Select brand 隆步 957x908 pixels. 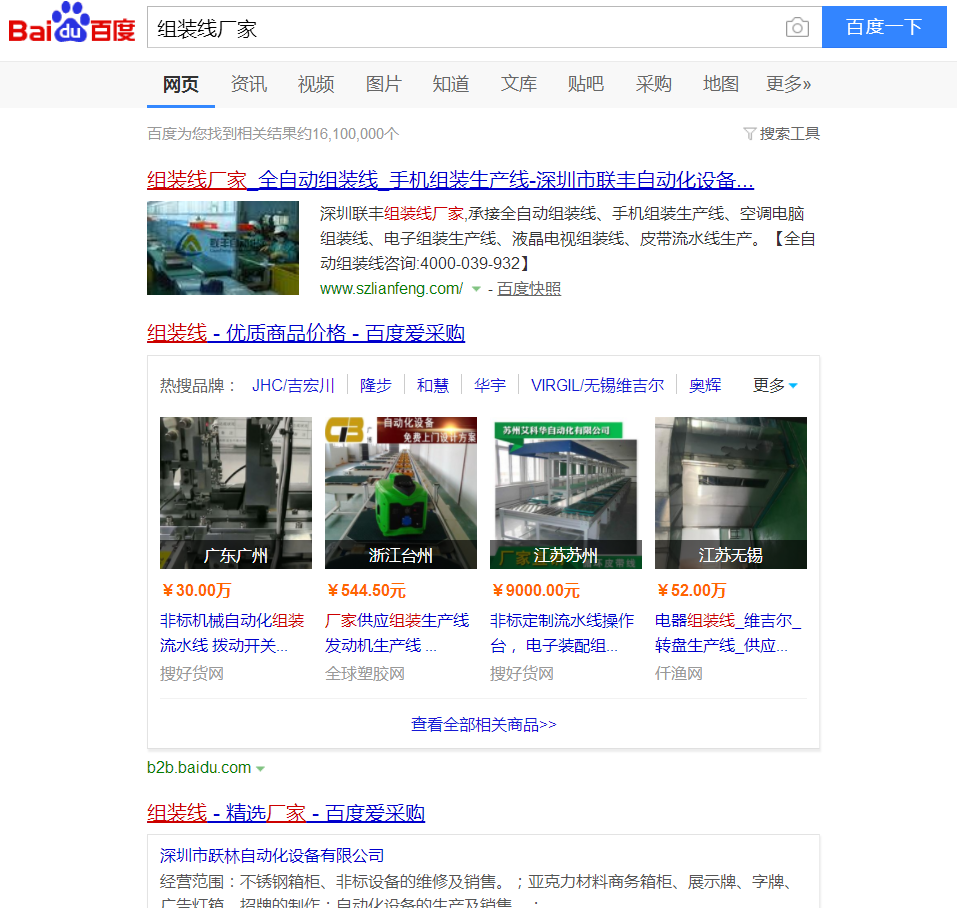(x=375, y=386)
